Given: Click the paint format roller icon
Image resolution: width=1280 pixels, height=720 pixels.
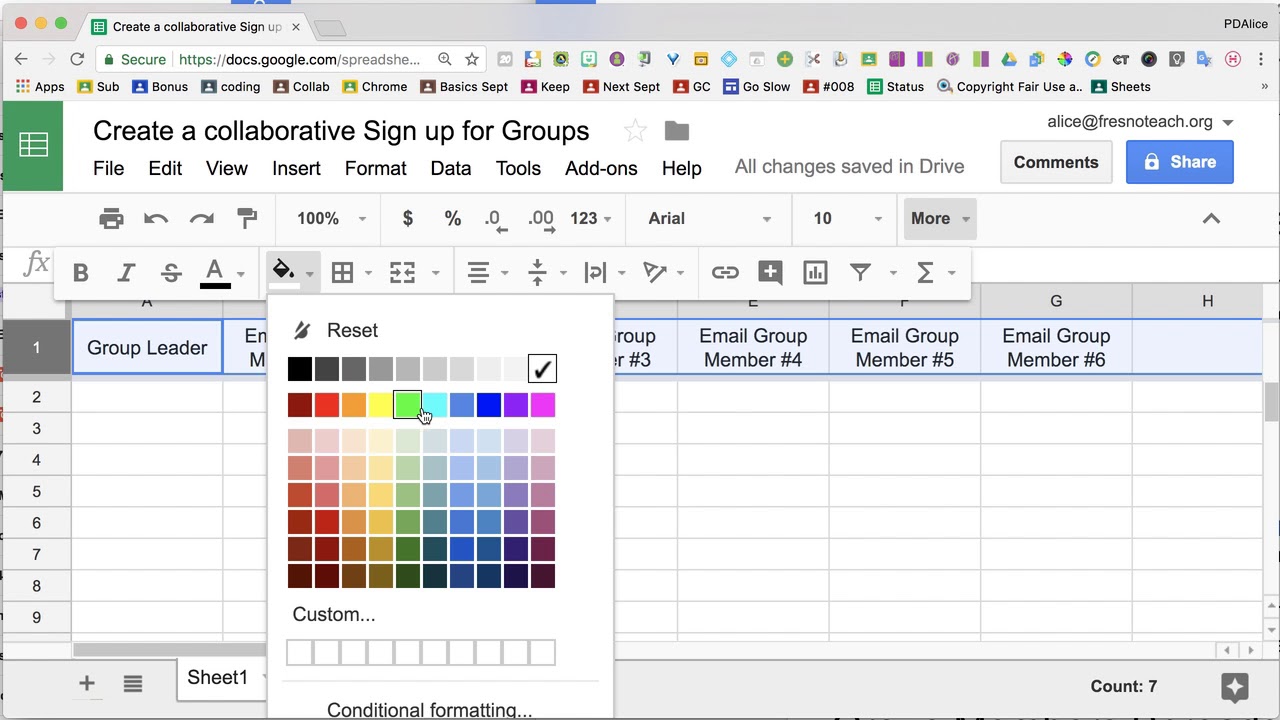Looking at the screenshot, I should (246, 218).
